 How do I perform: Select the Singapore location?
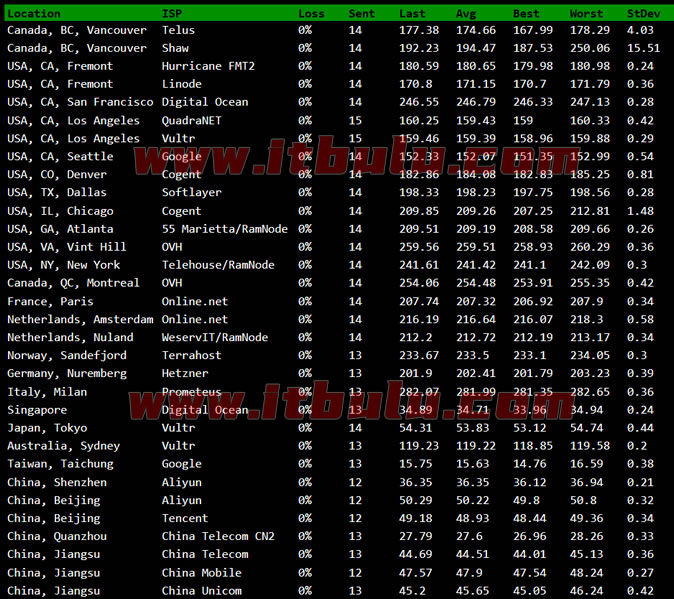pyautogui.click(x=37, y=410)
